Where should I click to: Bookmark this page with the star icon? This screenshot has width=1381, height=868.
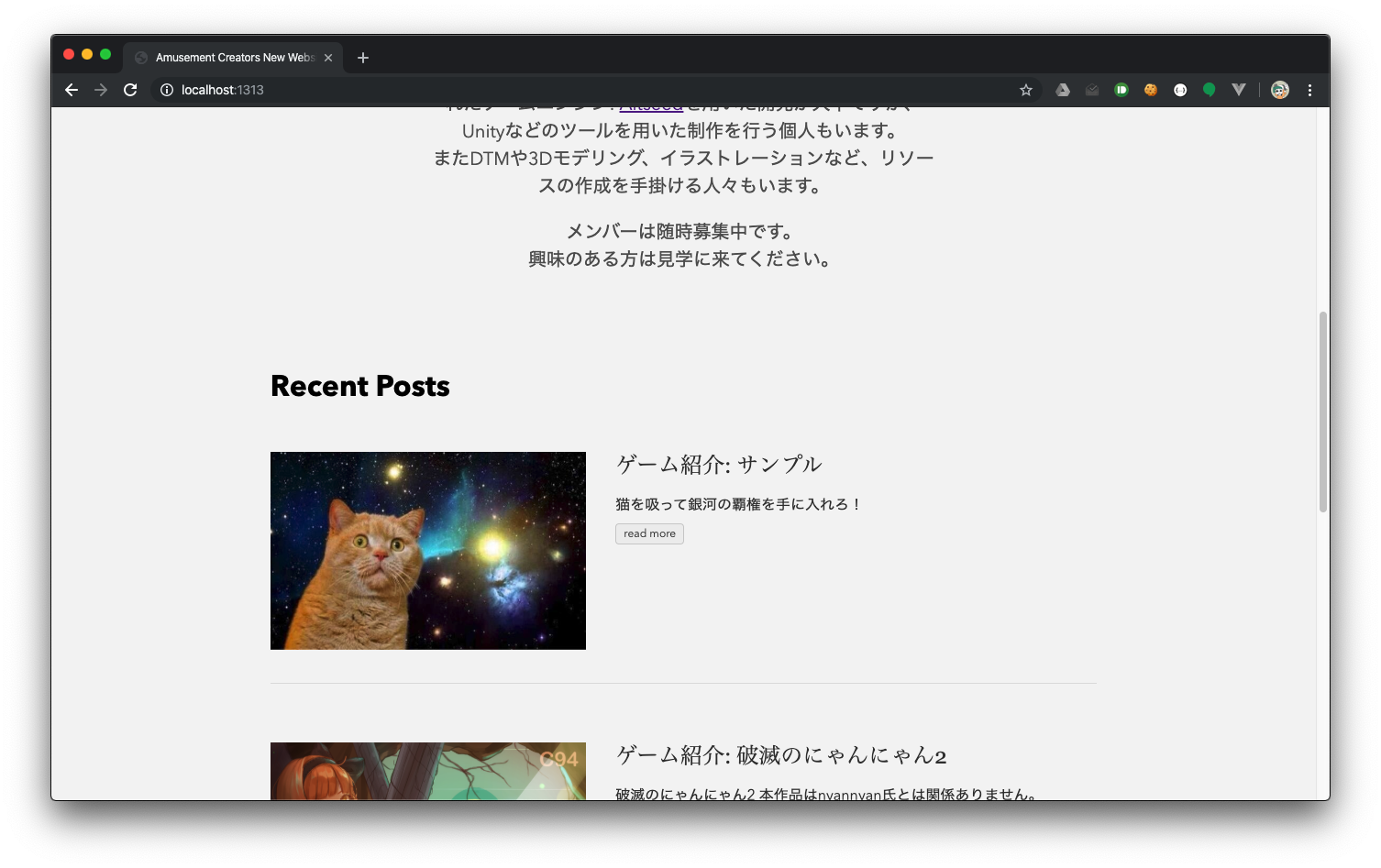(1026, 90)
